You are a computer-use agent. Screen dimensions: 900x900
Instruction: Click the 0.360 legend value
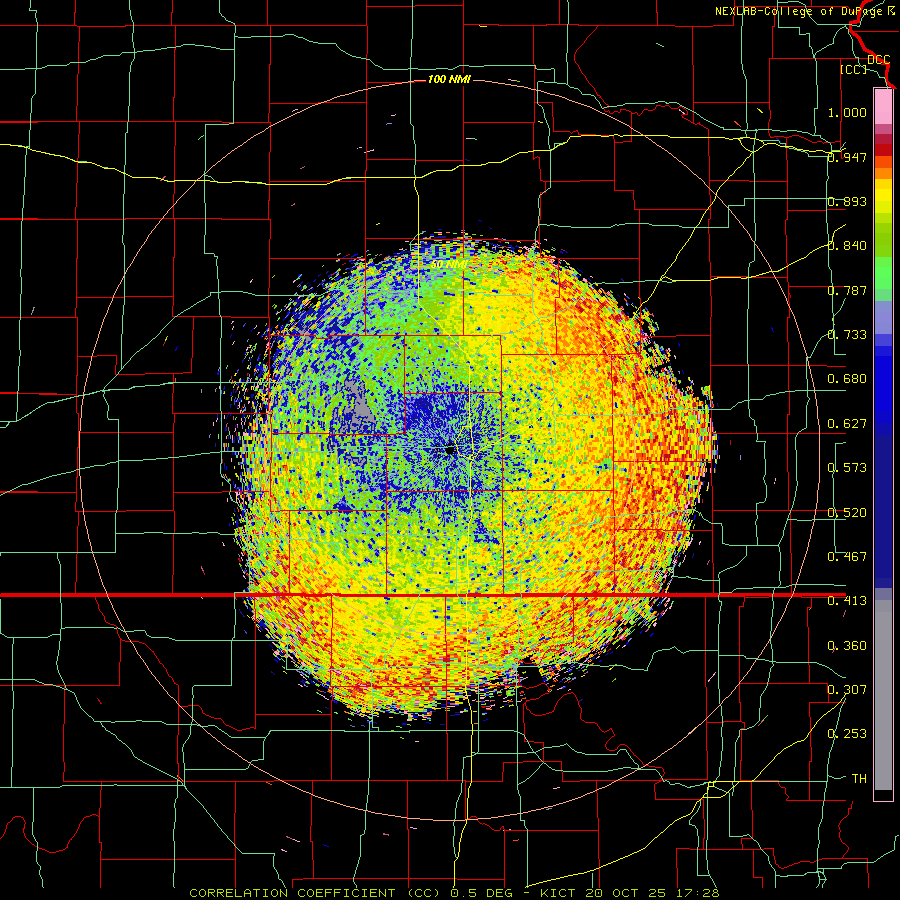tap(847, 646)
